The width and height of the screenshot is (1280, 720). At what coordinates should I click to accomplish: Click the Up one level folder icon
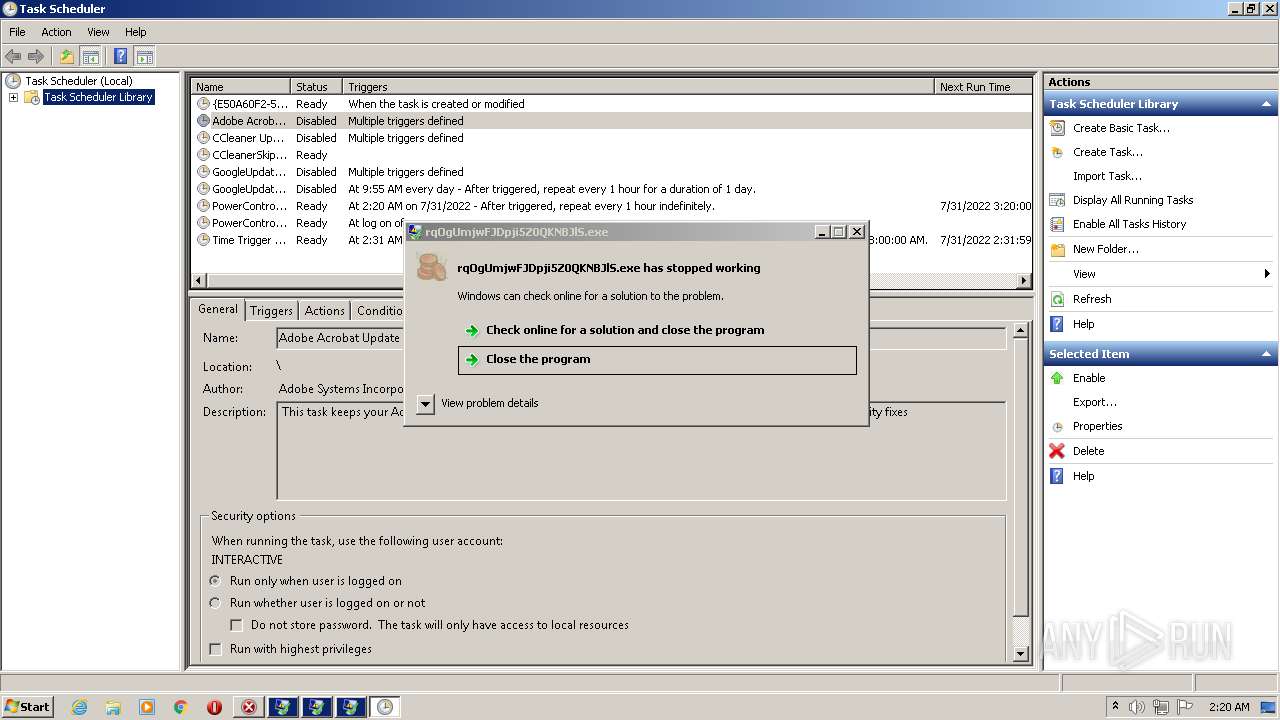pos(67,57)
